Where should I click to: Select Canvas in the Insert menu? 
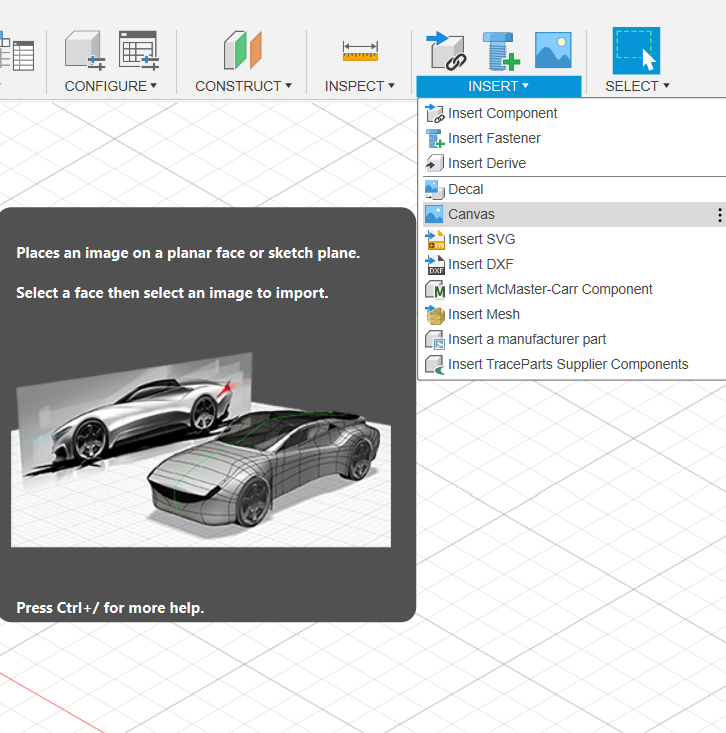pos(575,214)
